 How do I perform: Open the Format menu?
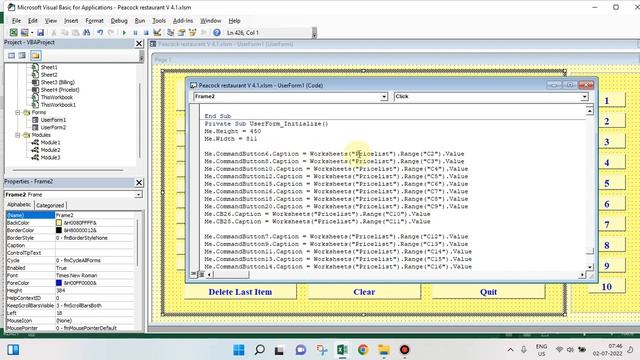pos(94,21)
